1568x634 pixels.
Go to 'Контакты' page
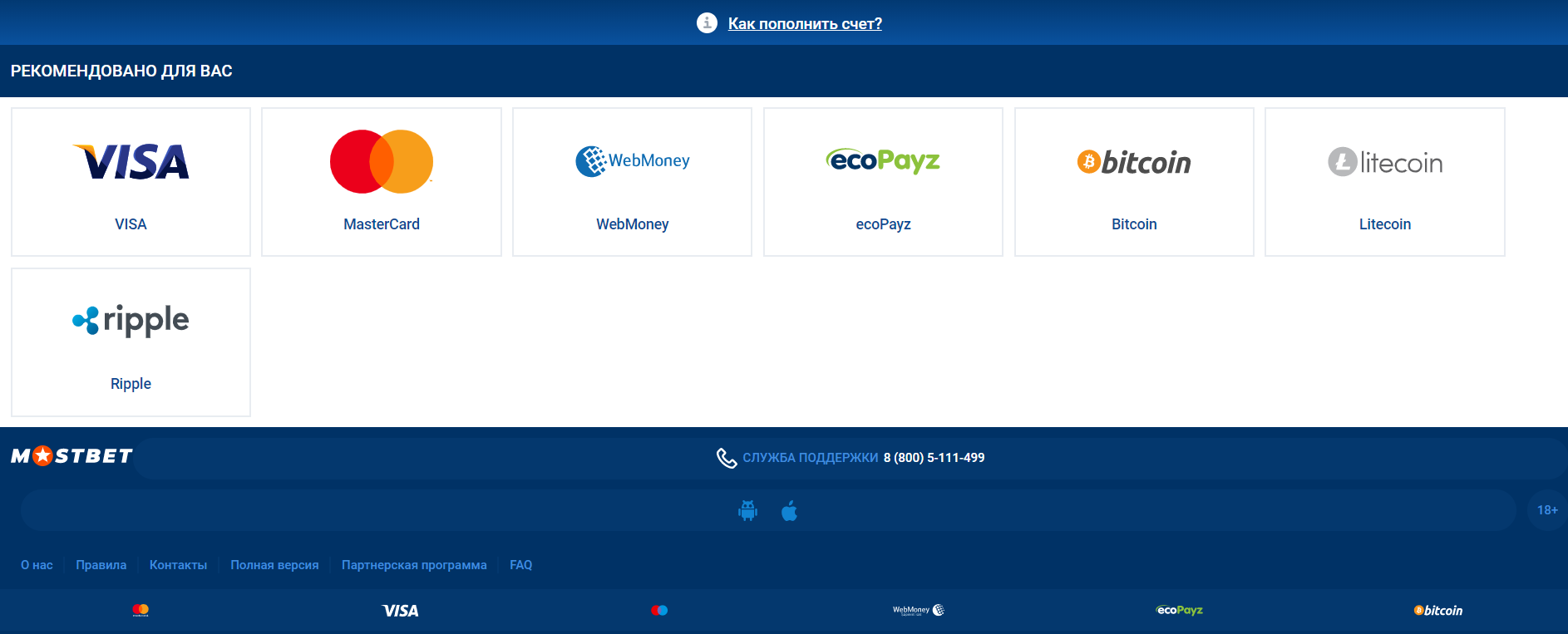tap(178, 565)
